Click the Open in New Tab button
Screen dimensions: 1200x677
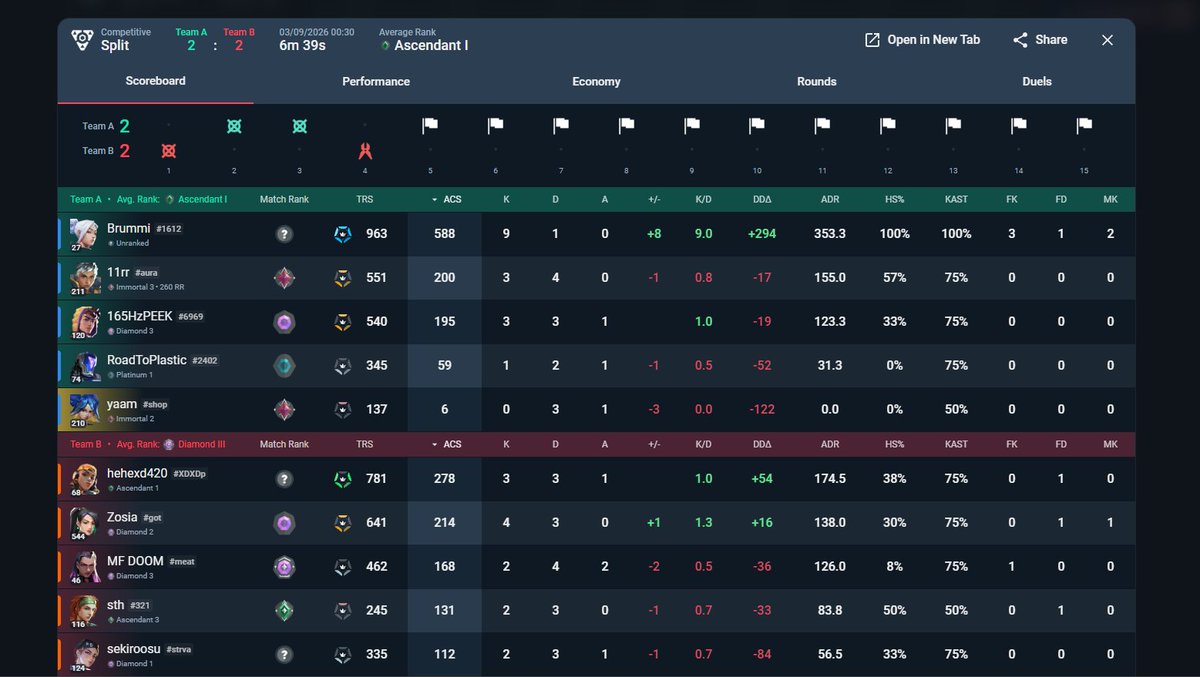[x=922, y=40]
